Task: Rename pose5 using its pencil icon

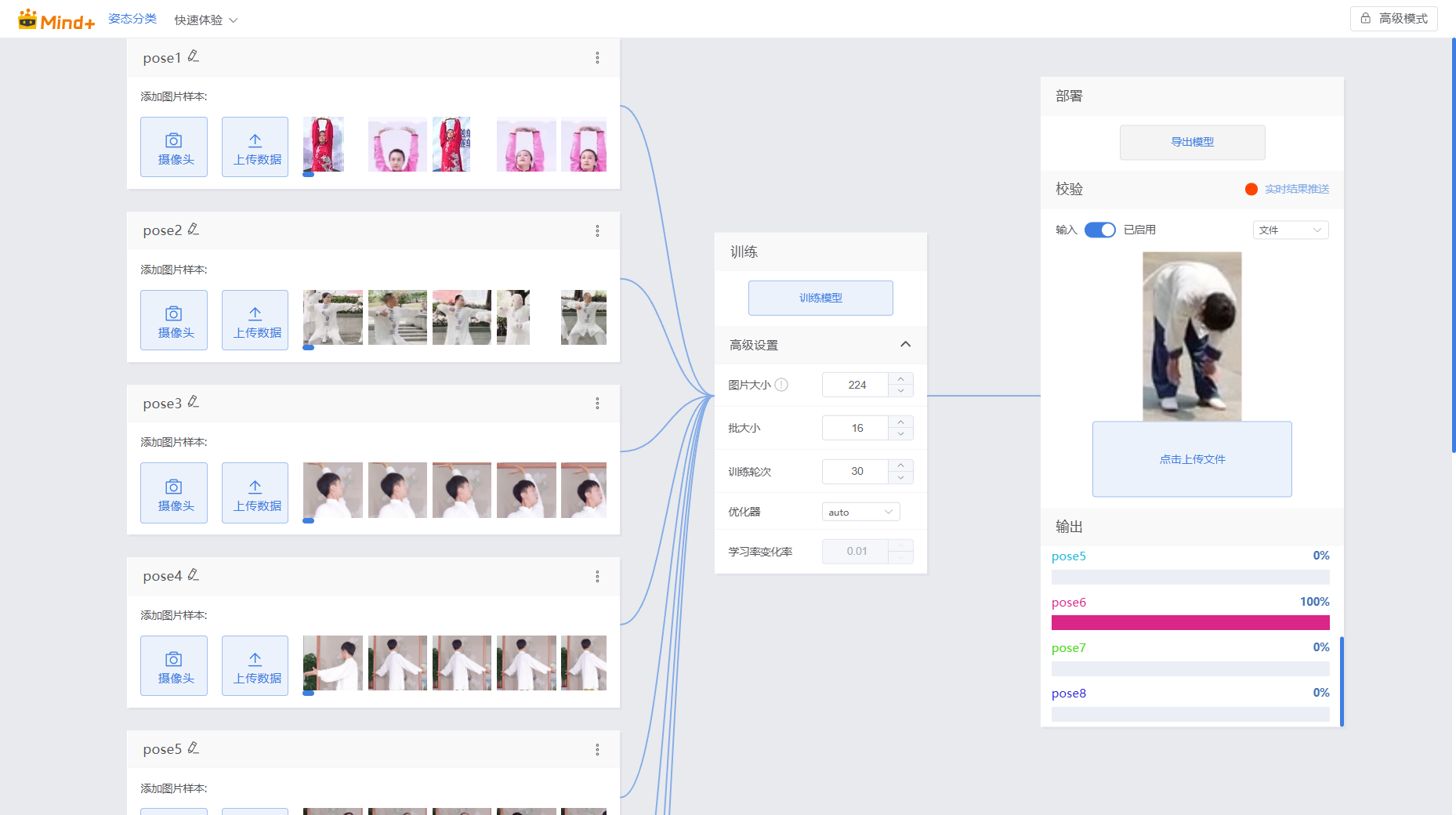Action: [x=193, y=748]
